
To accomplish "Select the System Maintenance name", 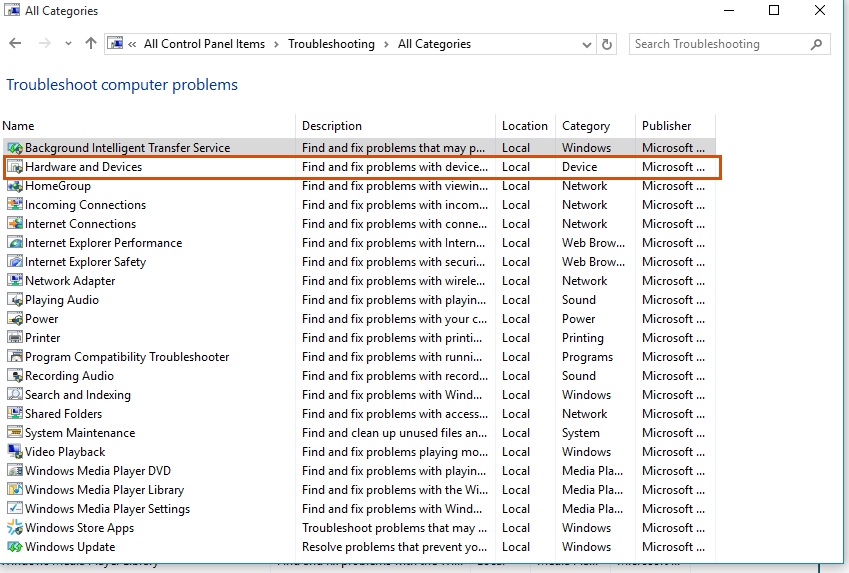I will coord(80,433).
